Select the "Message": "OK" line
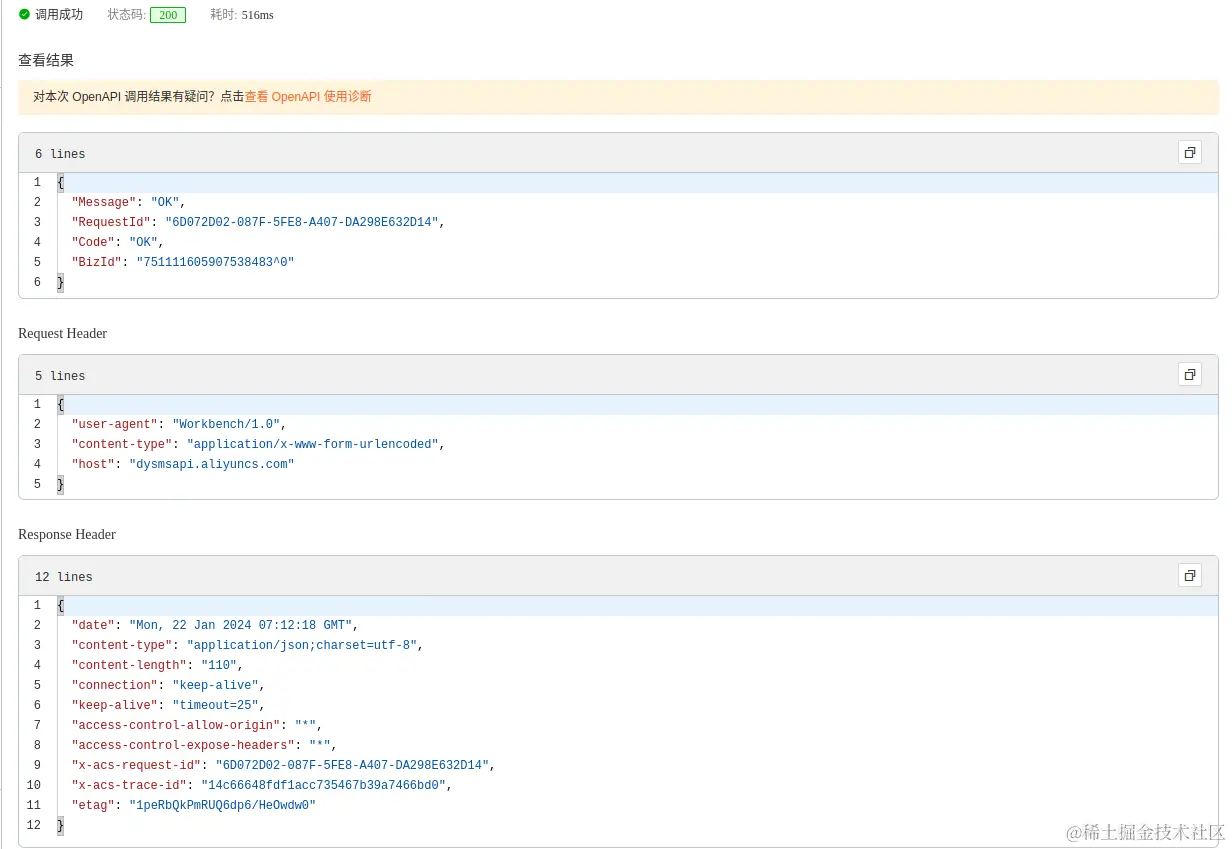This screenshot has width=1232, height=849. coord(129,202)
